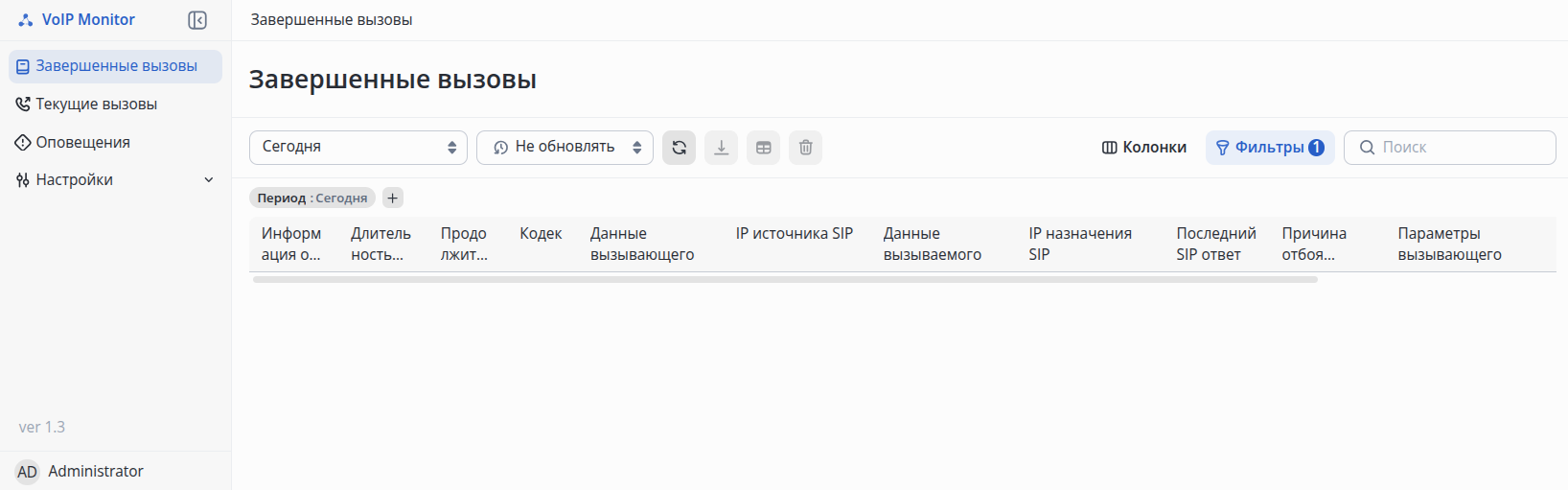Screen dimensions: 1568x490
Task: Click the refresh table icon
Action: pos(679,148)
